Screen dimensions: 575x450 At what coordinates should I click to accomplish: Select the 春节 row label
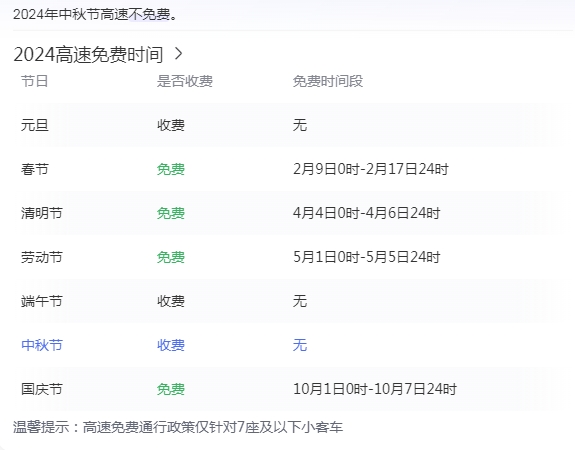(35, 169)
